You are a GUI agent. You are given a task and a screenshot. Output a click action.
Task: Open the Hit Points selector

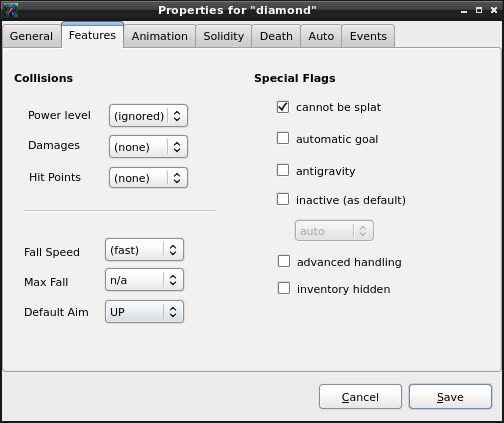click(x=148, y=178)
